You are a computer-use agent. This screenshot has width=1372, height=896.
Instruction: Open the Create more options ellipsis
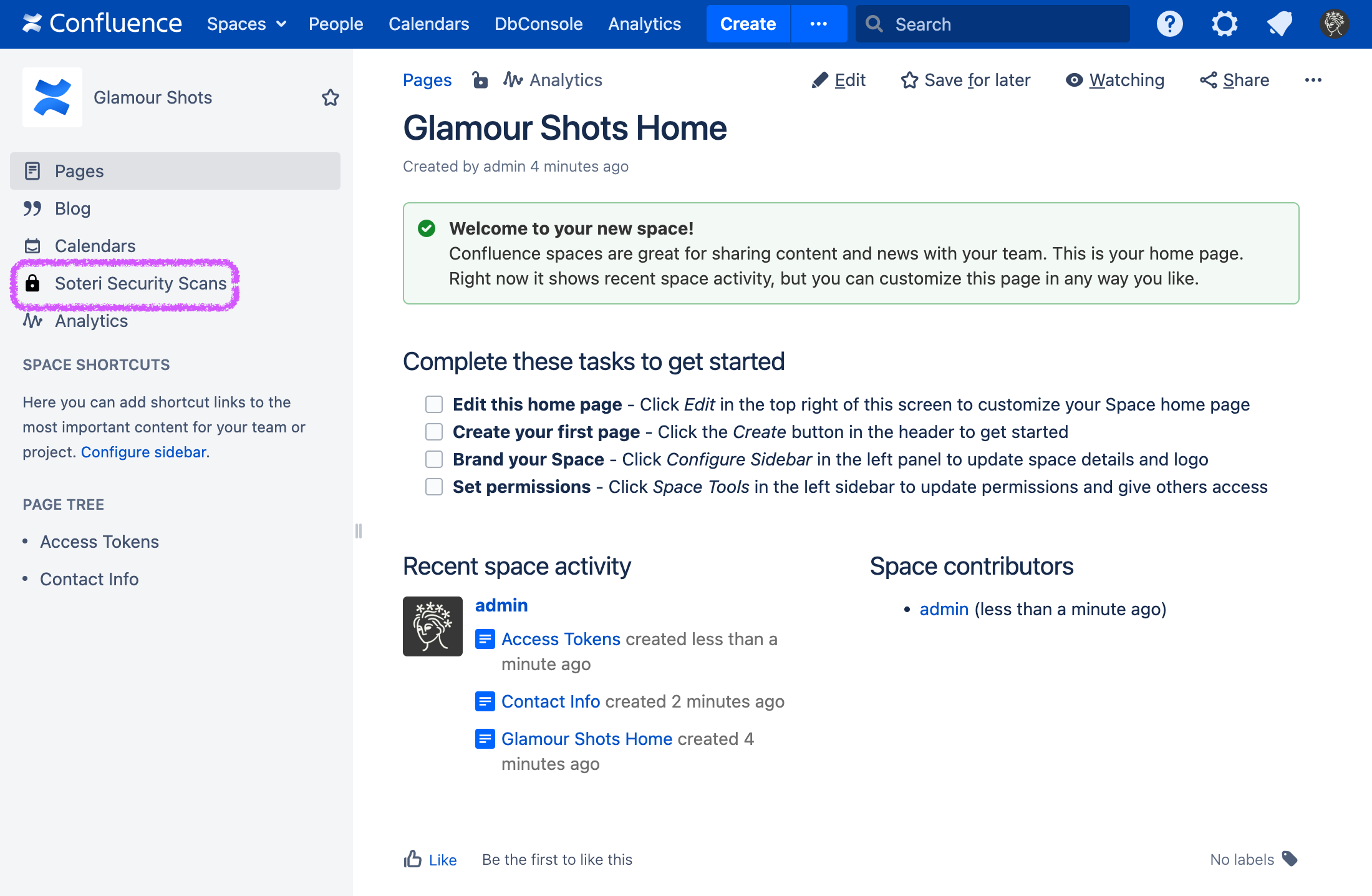(x=818, y=24)
